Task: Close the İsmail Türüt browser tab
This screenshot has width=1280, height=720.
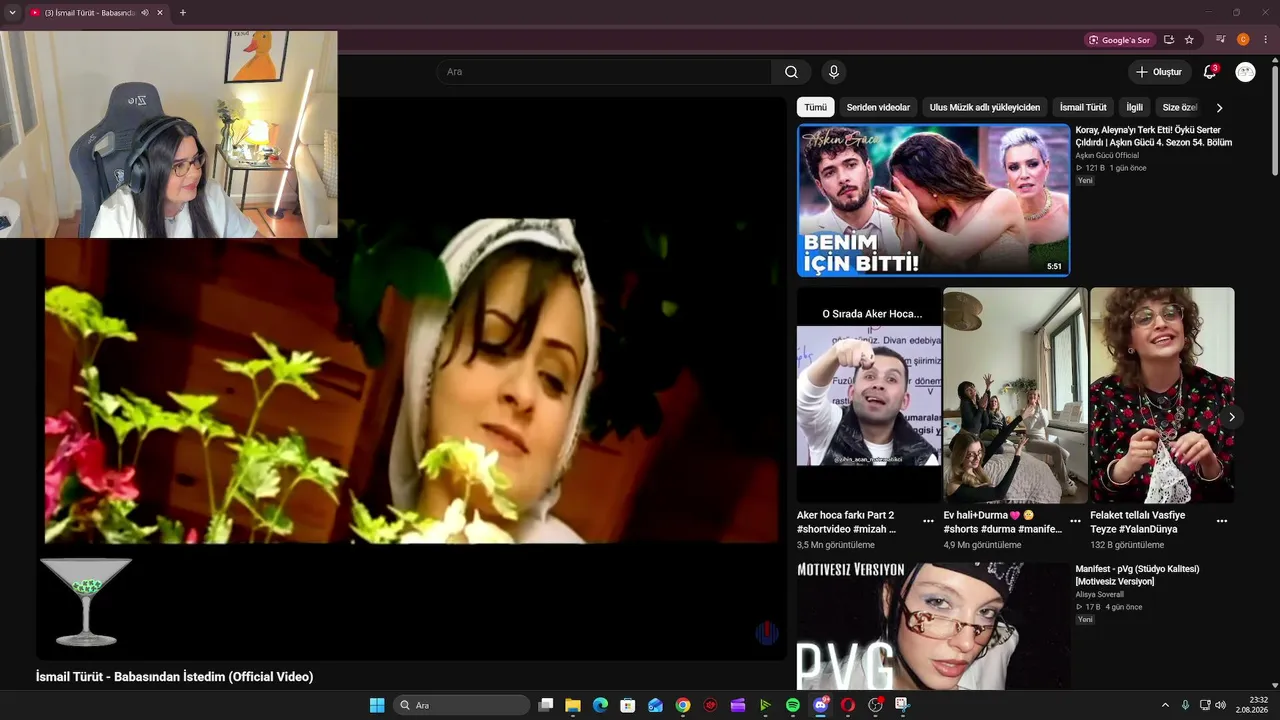Action: (x=159, y=13)
